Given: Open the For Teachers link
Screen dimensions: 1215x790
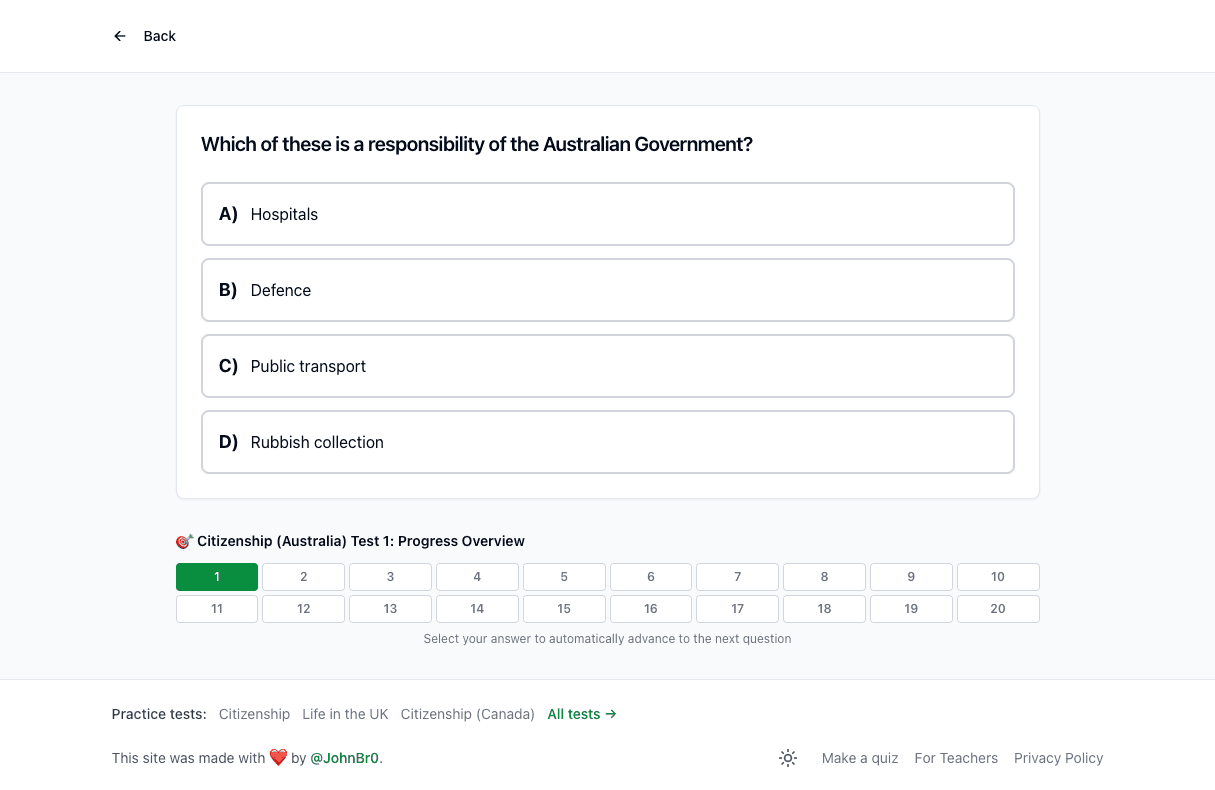Looking at the screenshot, I should [x=956, y=758].
